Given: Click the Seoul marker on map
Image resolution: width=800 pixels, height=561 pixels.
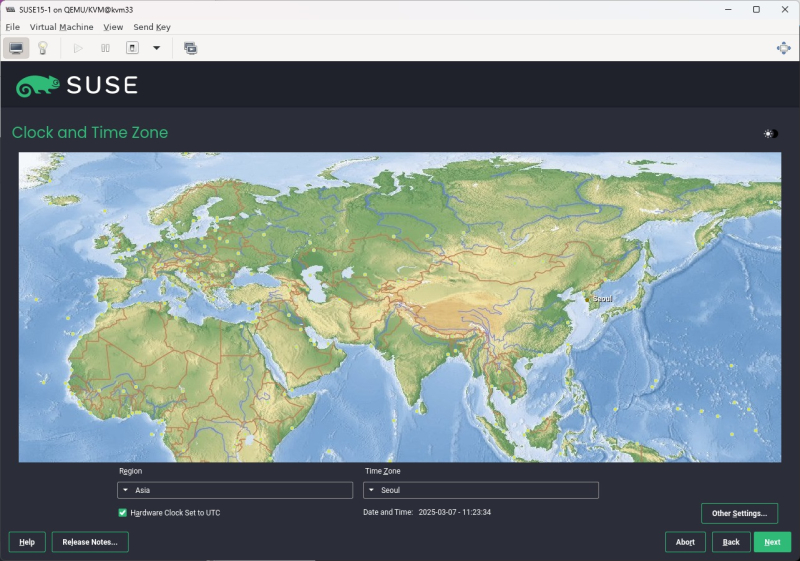Looking at the screenshot, I should tap(587, 300).
